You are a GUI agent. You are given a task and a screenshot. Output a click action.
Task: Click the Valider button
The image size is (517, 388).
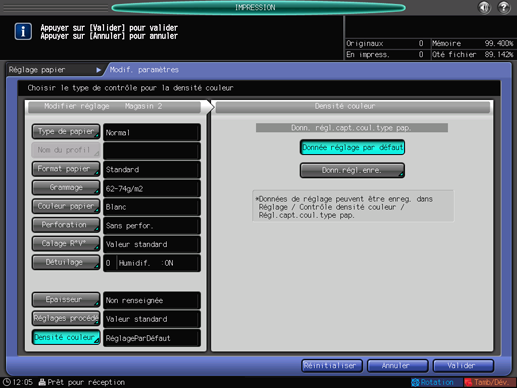coord(463,366)
